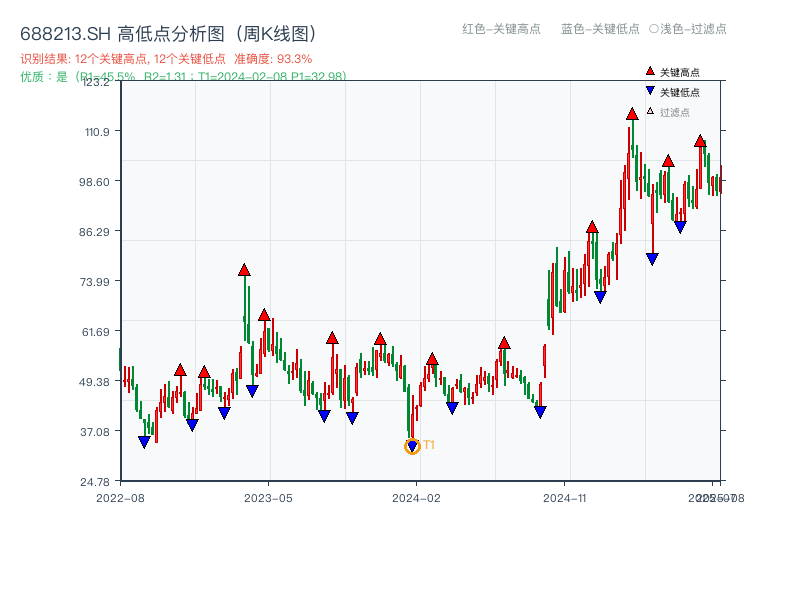The height and width of the screenshot is (600, 800).
Task: Click the blue low-point marker at the 2022 bottom
Action: [144, 441]
